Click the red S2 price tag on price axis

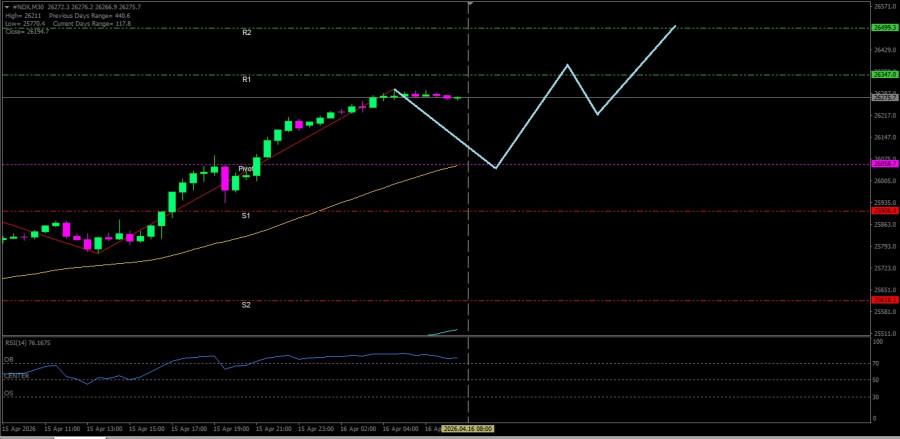(x=884, y=300)
